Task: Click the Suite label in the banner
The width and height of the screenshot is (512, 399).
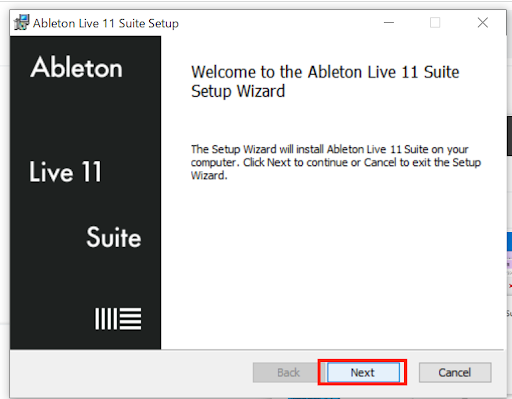Action: pos(114,237)
